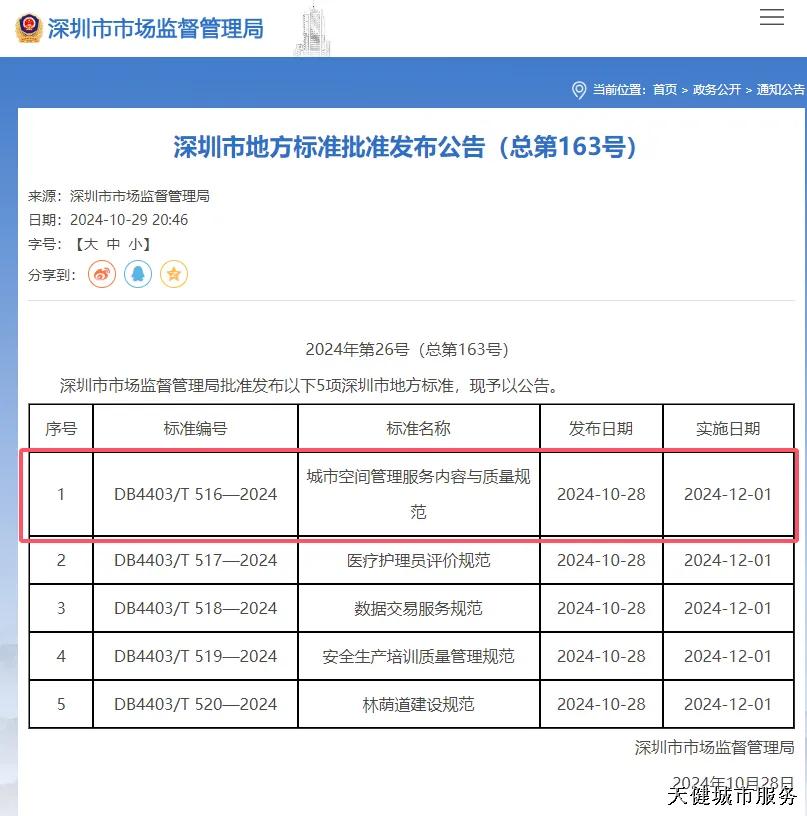The image size is (807, 816).
Task: Share the announcement to Sina Weibo
Action: pyautogui.click(x=102, y=274)
